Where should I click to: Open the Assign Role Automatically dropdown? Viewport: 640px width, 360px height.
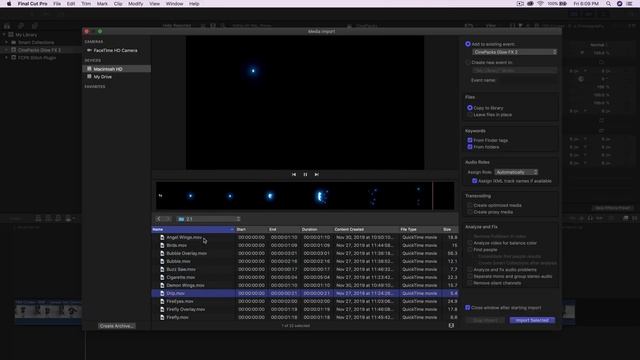point(516,172)
